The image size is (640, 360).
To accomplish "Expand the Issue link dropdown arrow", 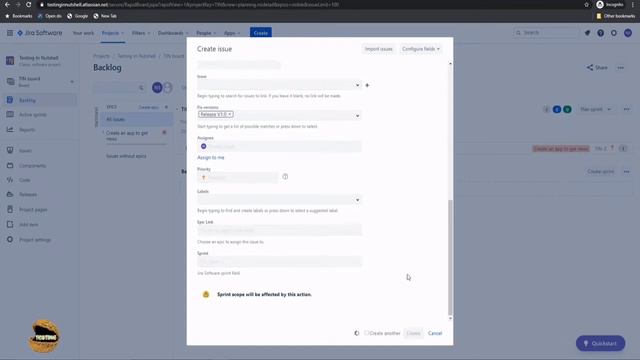I will [357, 85].
